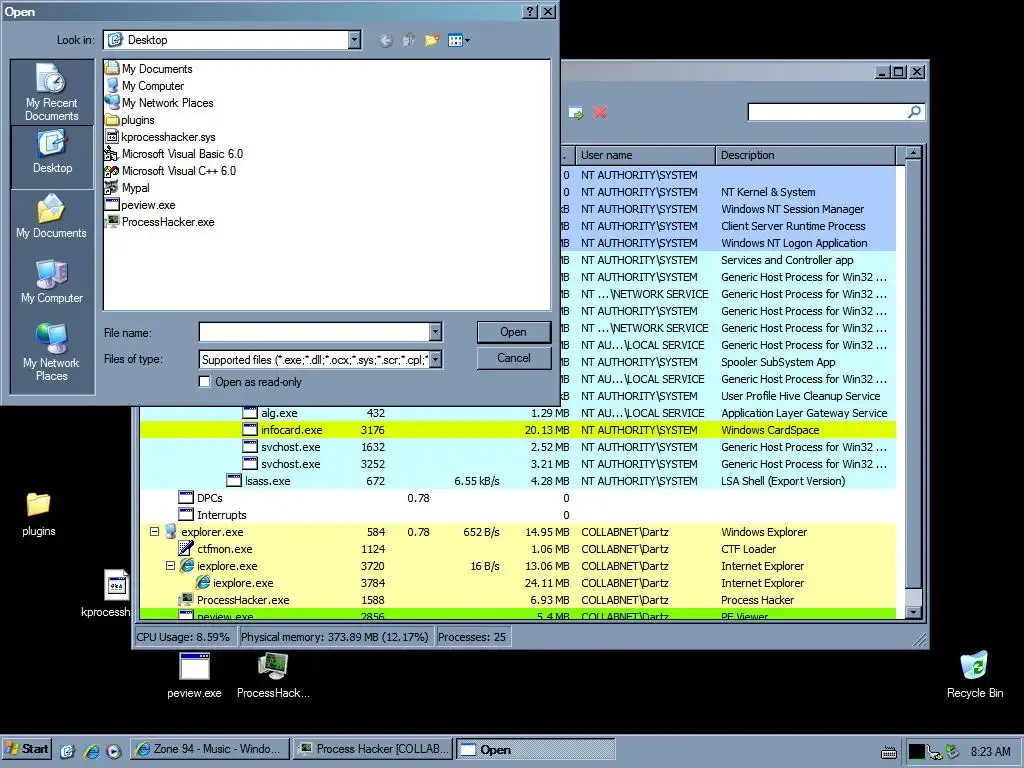
Task: Sort by Description column header
Action: [806, 155]
